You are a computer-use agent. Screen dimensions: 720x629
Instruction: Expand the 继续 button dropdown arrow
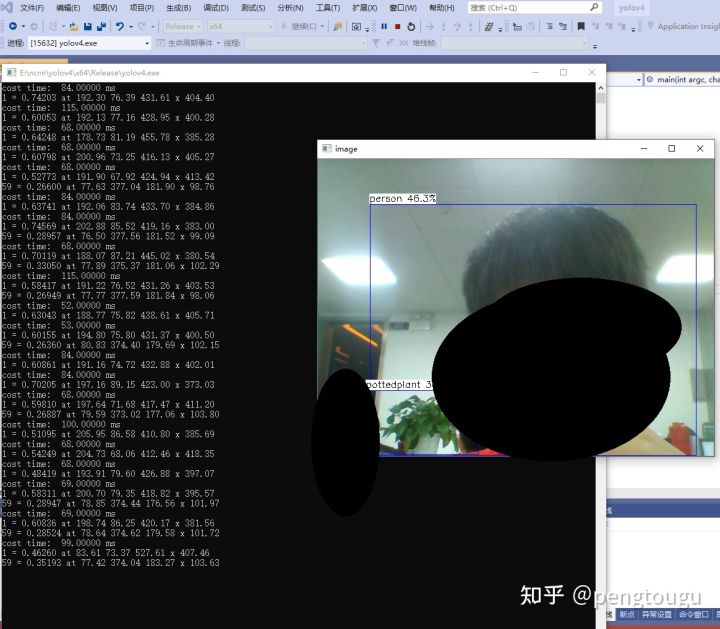pyautogui.click(x=322, y=27)
